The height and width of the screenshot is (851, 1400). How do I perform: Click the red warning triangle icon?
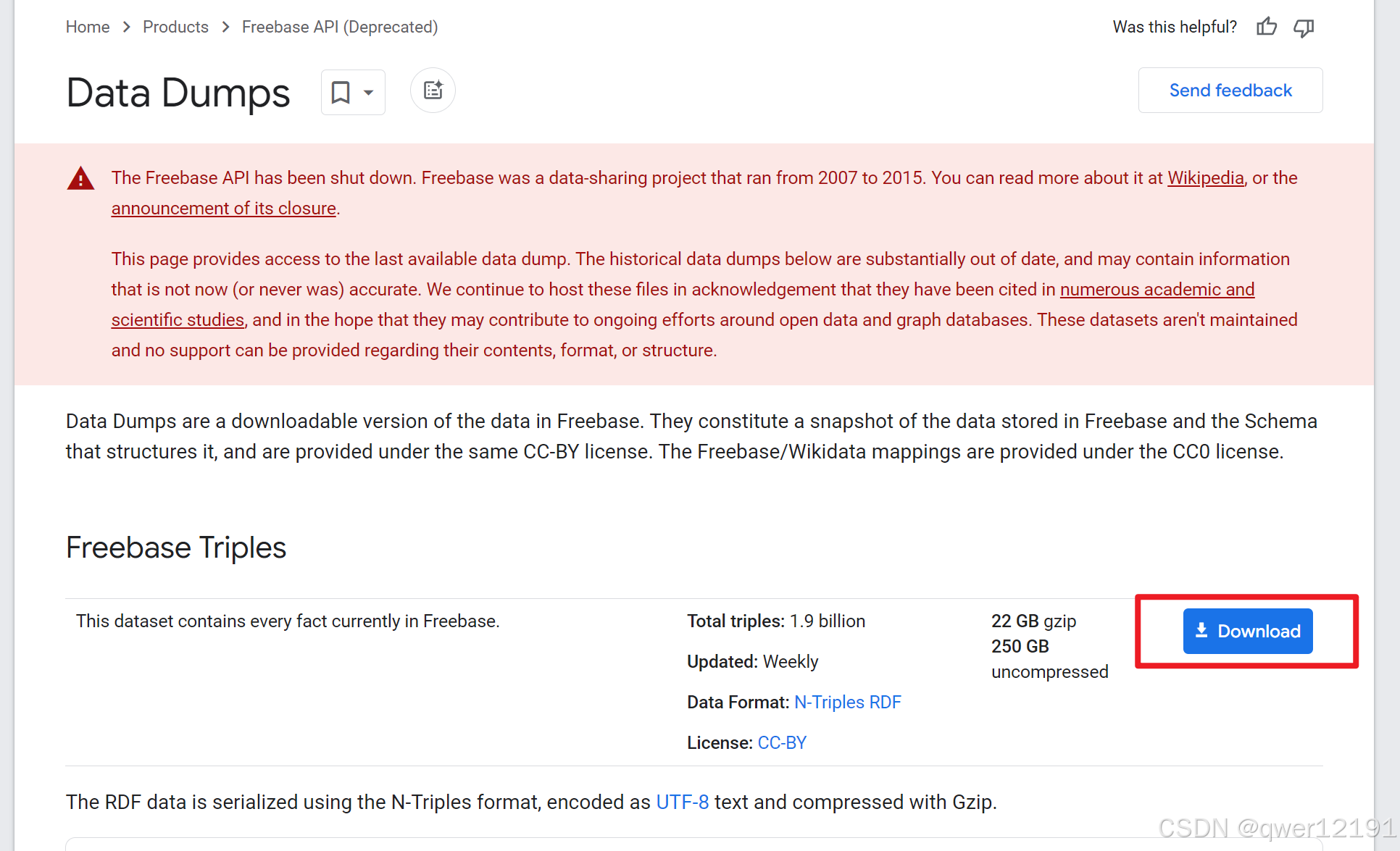[x=80, y=178]
